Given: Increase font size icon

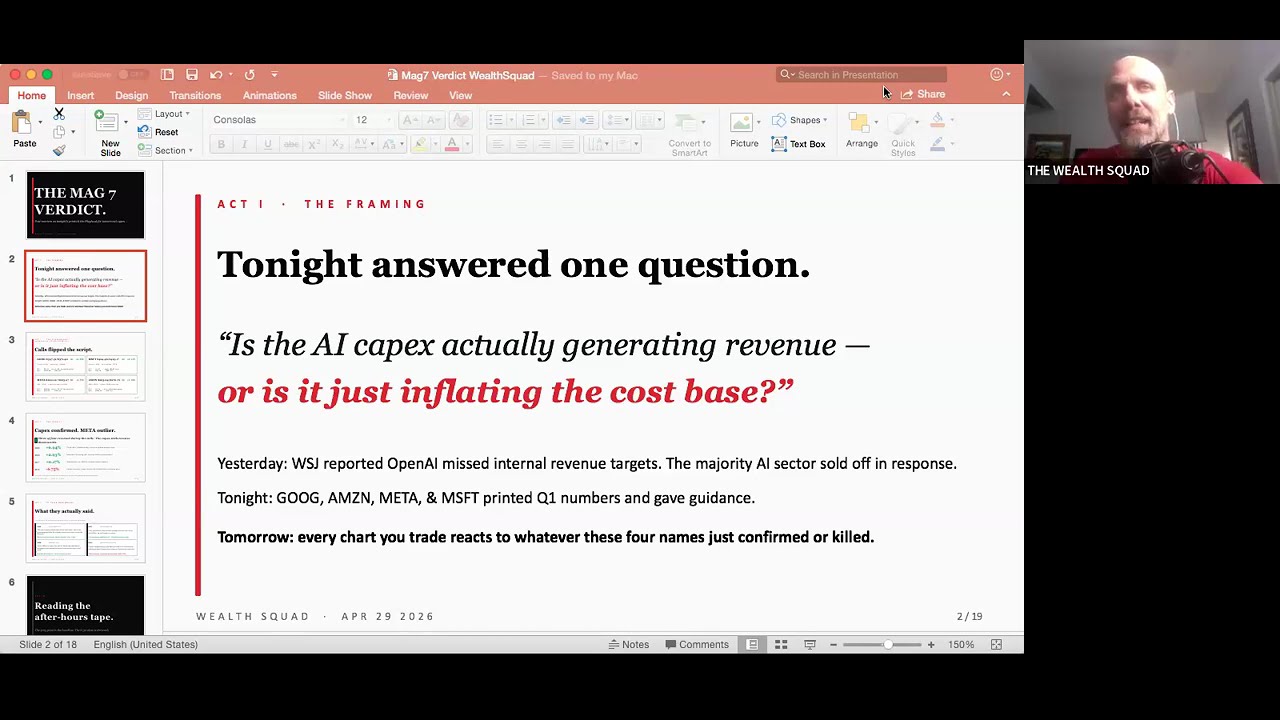Looking at the screenshot, I should (410, 120).
